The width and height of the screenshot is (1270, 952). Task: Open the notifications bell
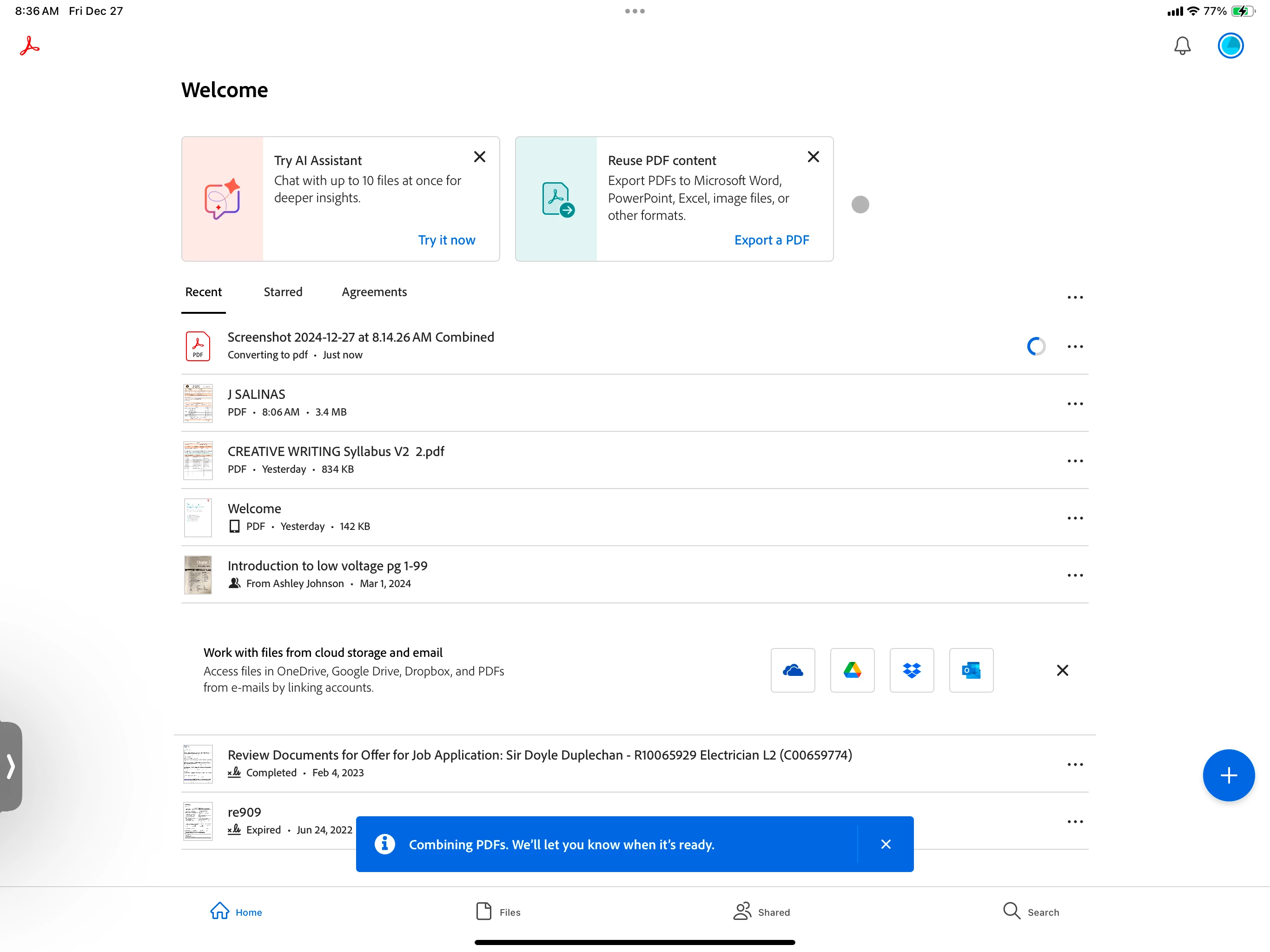click(x=1182, y=46)
